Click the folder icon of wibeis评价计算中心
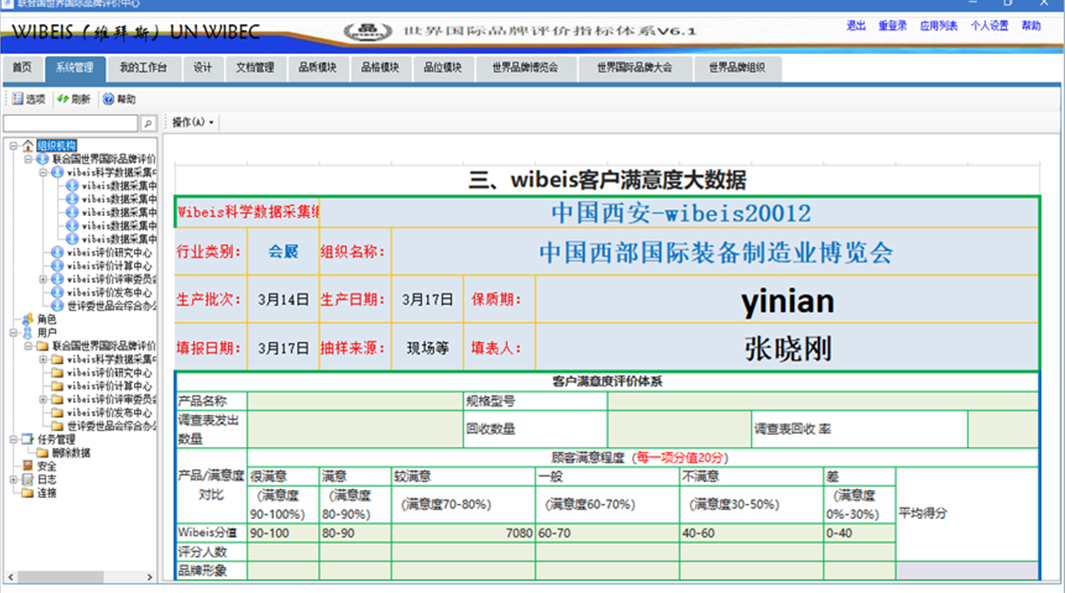Viewport: 1065px width, 593px height. point(58,386)
